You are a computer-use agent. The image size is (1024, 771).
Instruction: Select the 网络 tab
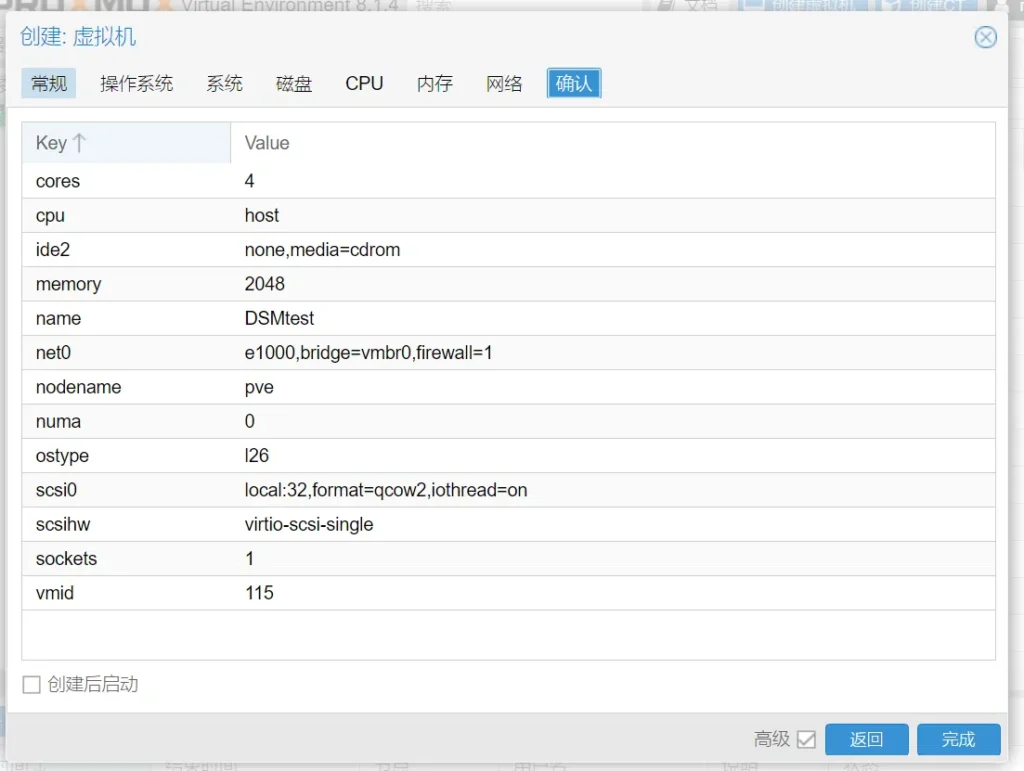[x=505, y=84]
